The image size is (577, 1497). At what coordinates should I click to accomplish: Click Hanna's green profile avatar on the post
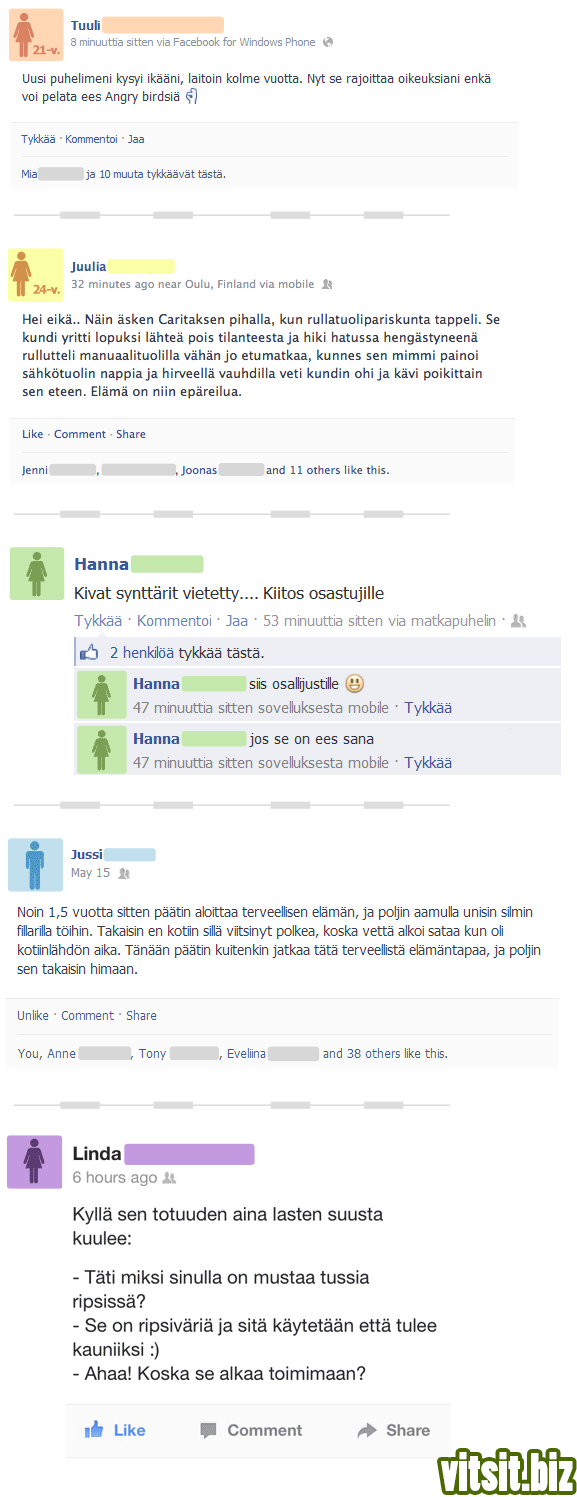pyautogui.click(x=37, y=574)
